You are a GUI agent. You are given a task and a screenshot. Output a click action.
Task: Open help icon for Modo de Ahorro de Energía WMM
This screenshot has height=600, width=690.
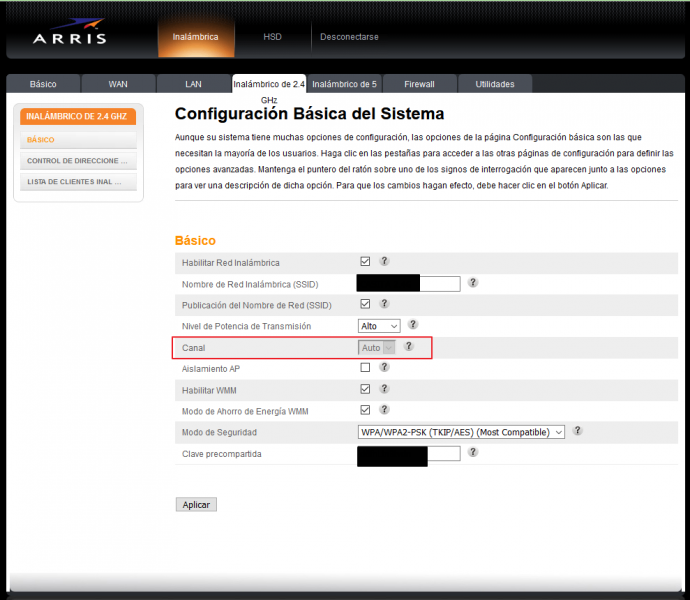[x=384, y=409]
